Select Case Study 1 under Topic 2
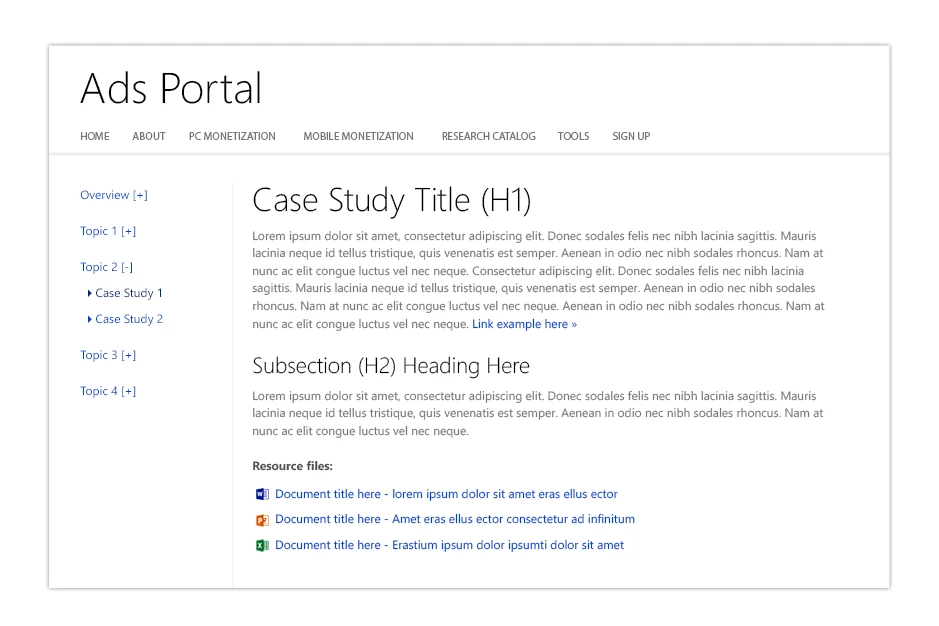Viewport: 939px width, 626px height. coord(128,293)
